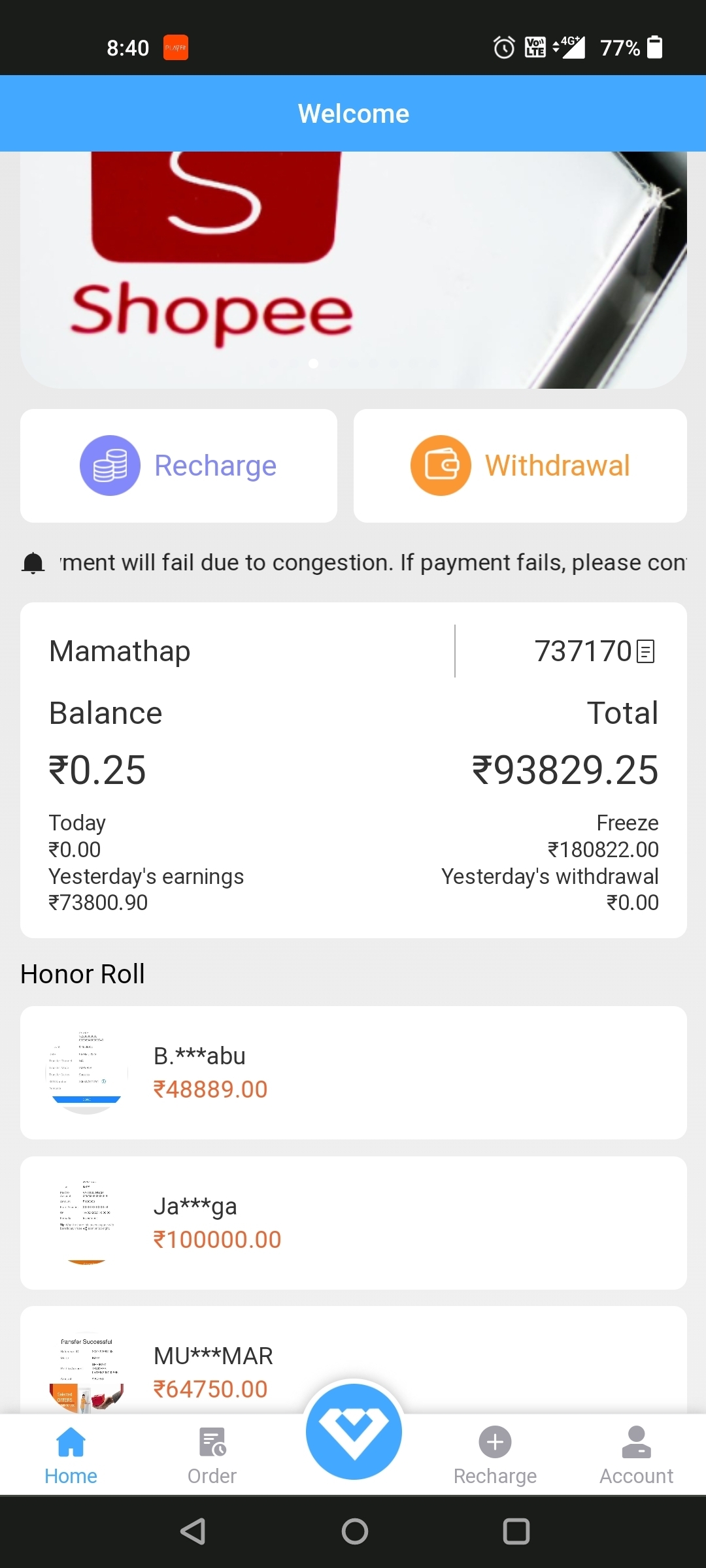Tap the document icon beside 737170

click(x=645, y=651)
